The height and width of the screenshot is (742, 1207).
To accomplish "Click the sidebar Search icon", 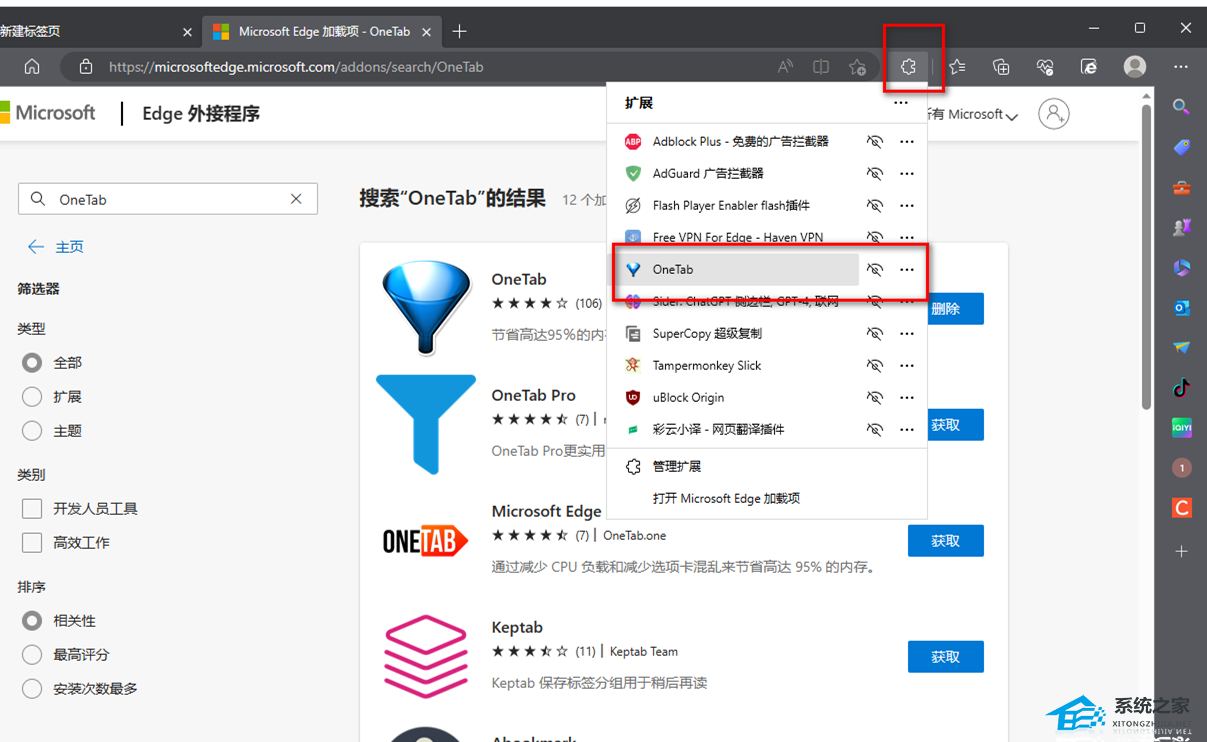I will pos(1181,107).
